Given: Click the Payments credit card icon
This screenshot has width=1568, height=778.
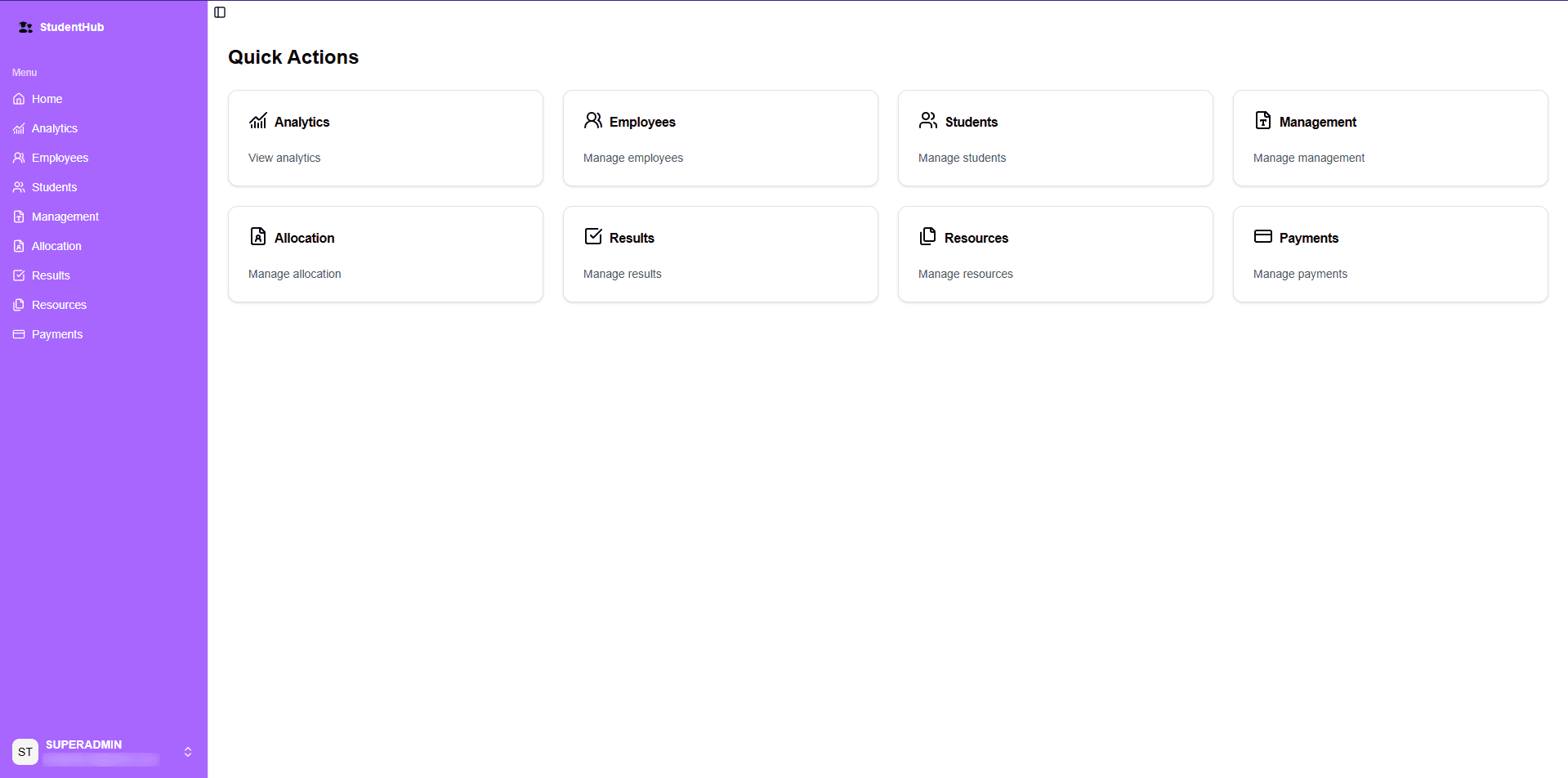Looking at the screenshot, I should pyautogui.click(x=1263, y=236).
